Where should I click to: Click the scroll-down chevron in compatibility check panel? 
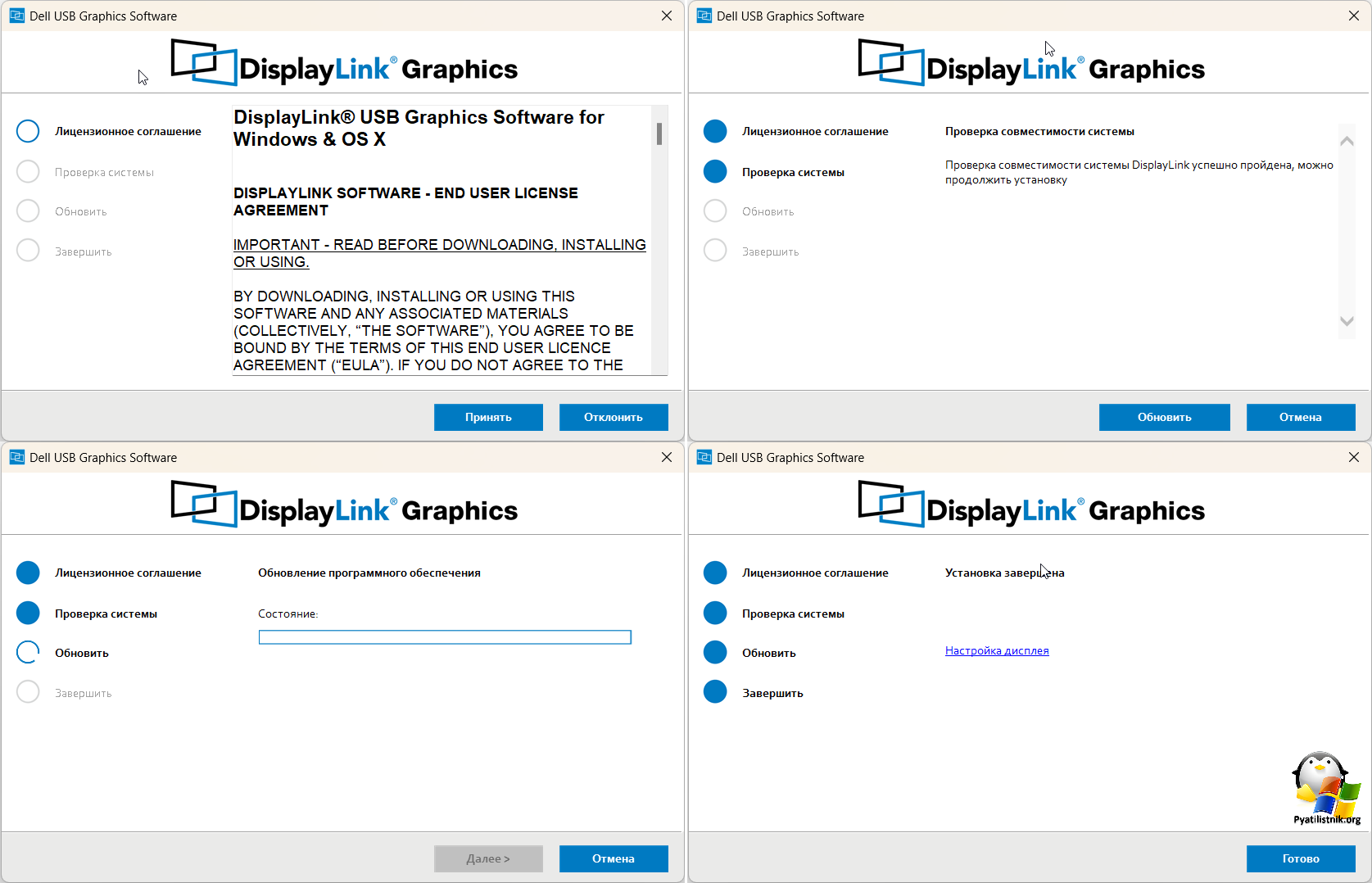[1347, 321]
